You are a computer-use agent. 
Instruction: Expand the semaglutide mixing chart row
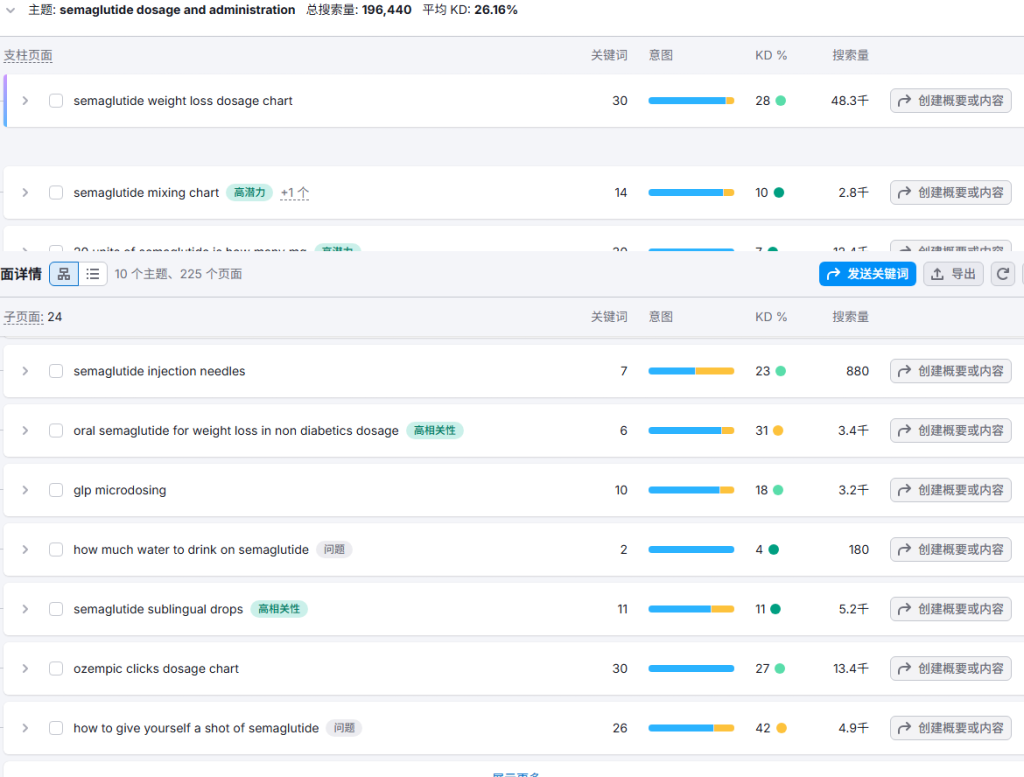25,193
